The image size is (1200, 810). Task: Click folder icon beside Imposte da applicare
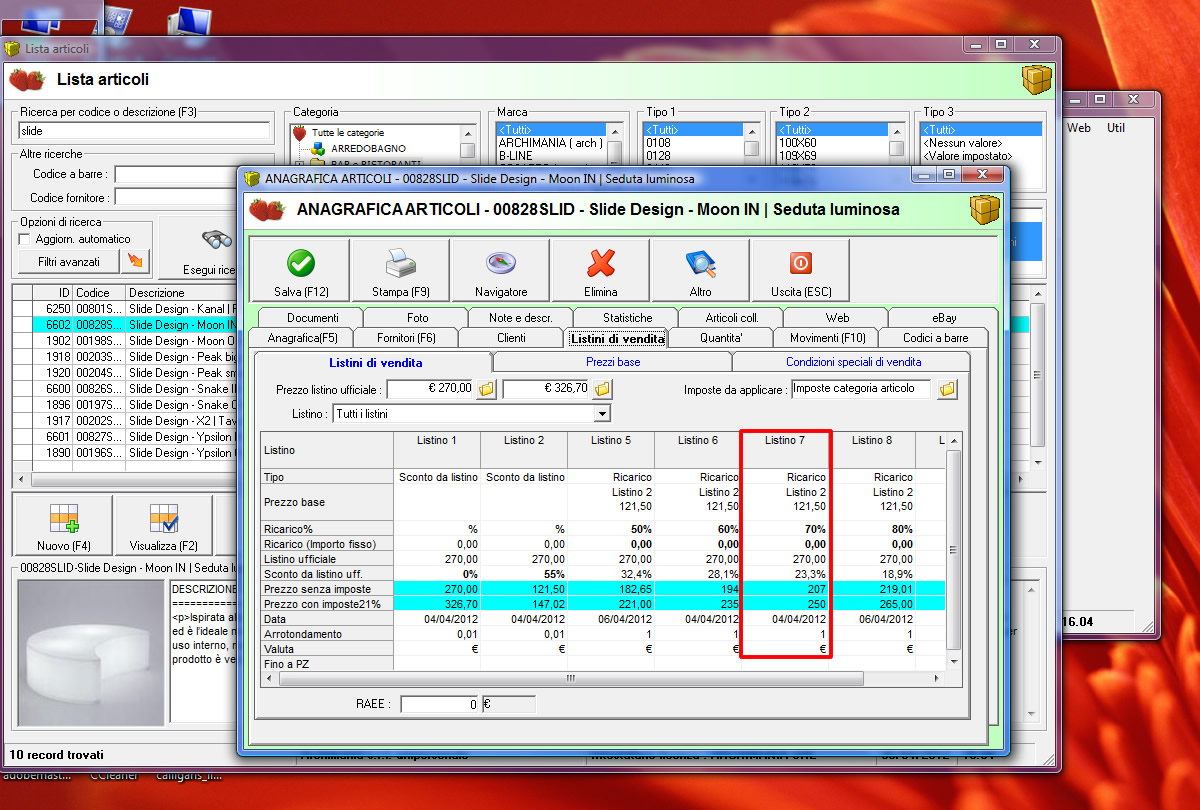[x=947, y=388]
